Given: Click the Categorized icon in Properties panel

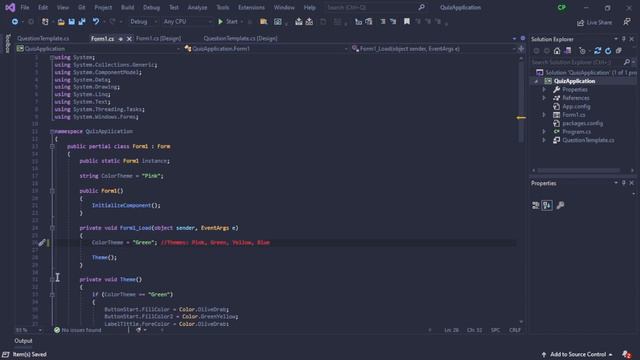Looking at the screenshot, I should pyautogui.click(x=536, y=205).
